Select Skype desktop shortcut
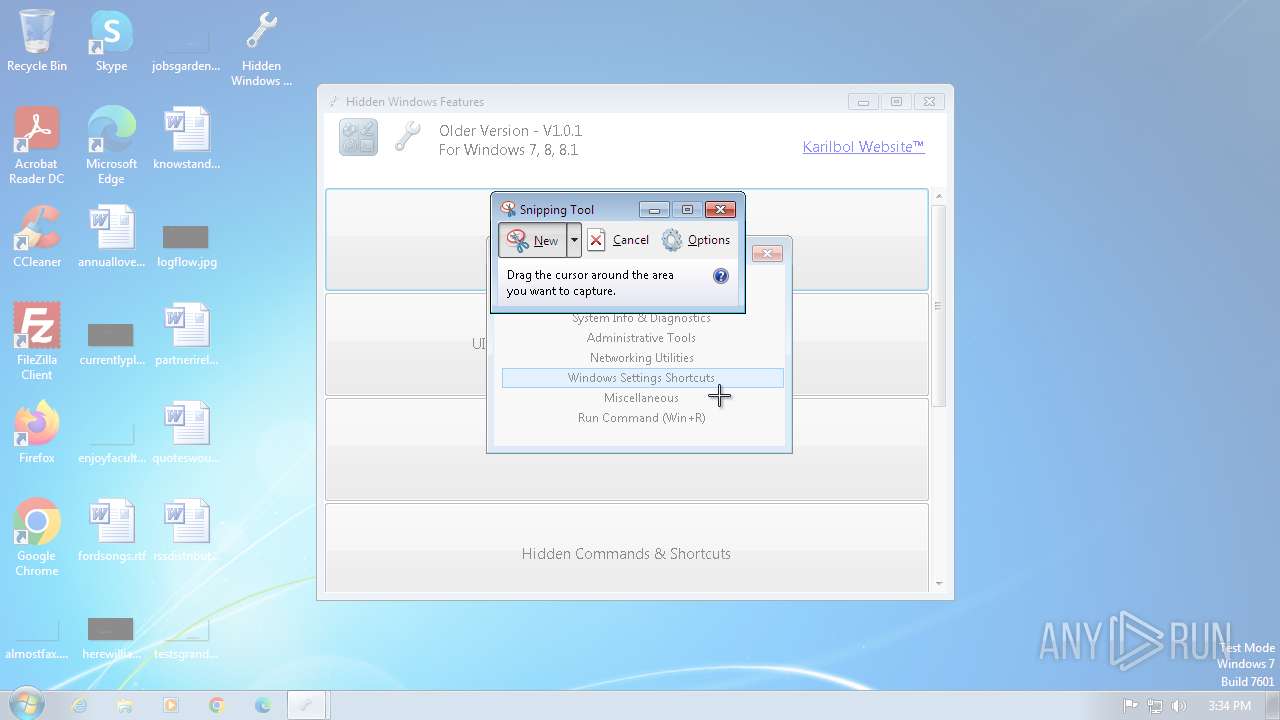The image size is (1280, 720). [x=111, y=41]
